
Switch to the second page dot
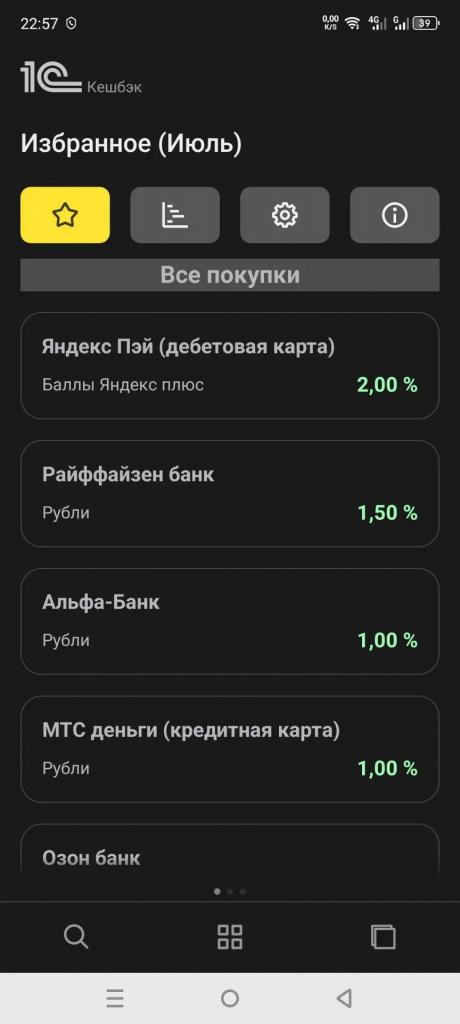coord(230,891)
